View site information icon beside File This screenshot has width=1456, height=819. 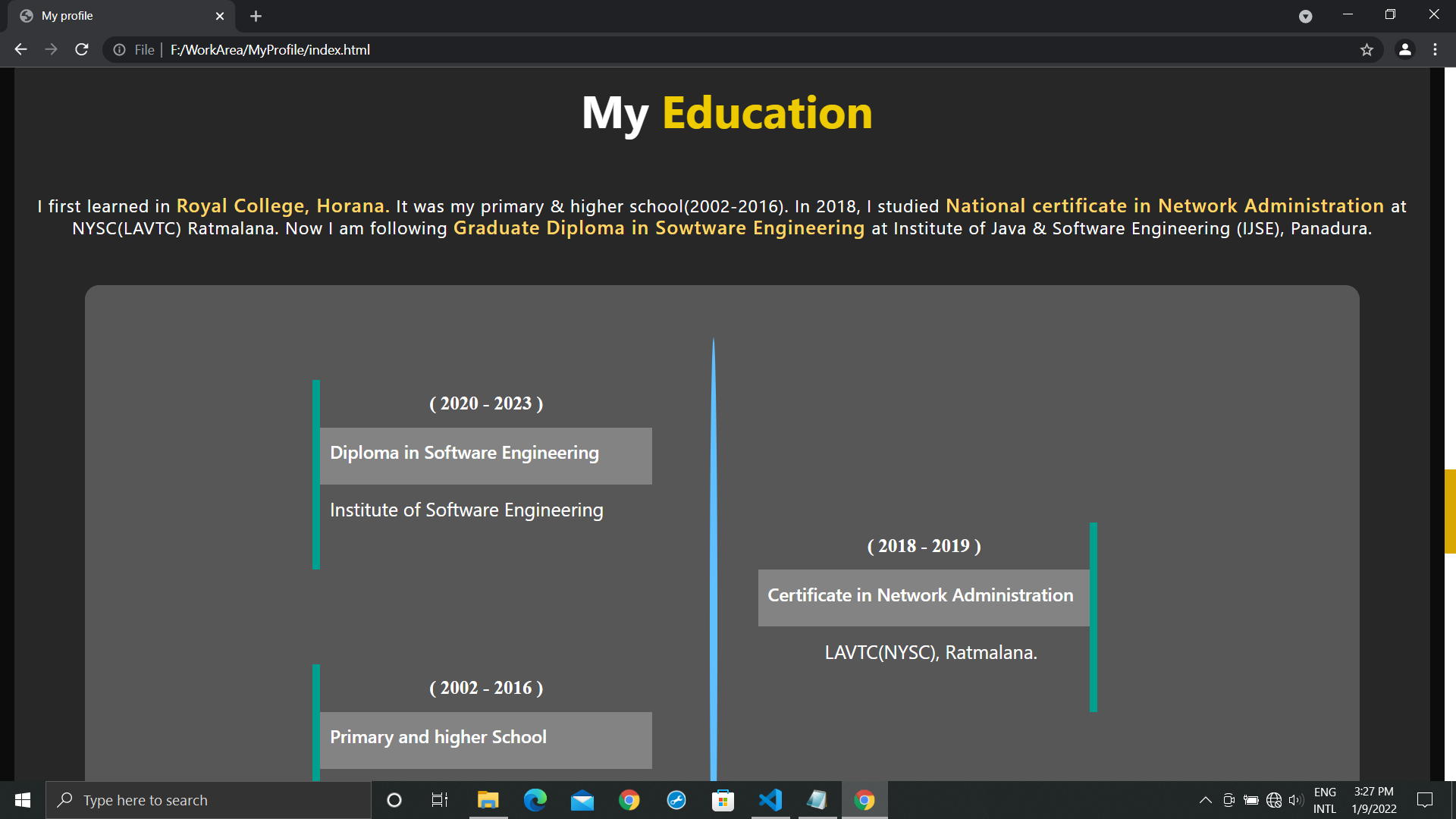(119, 49)
